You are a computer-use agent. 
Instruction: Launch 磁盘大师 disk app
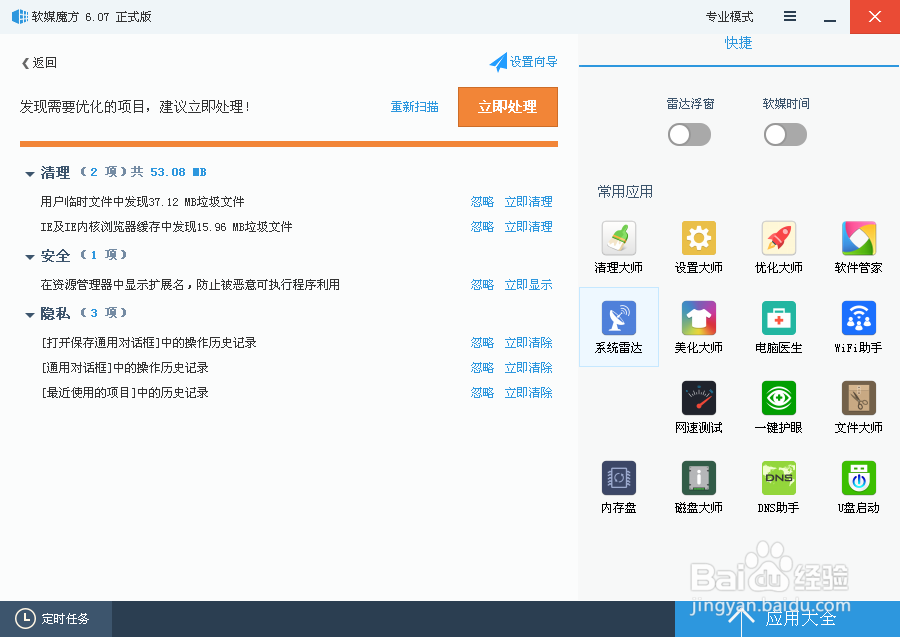[x=699, y=477]
